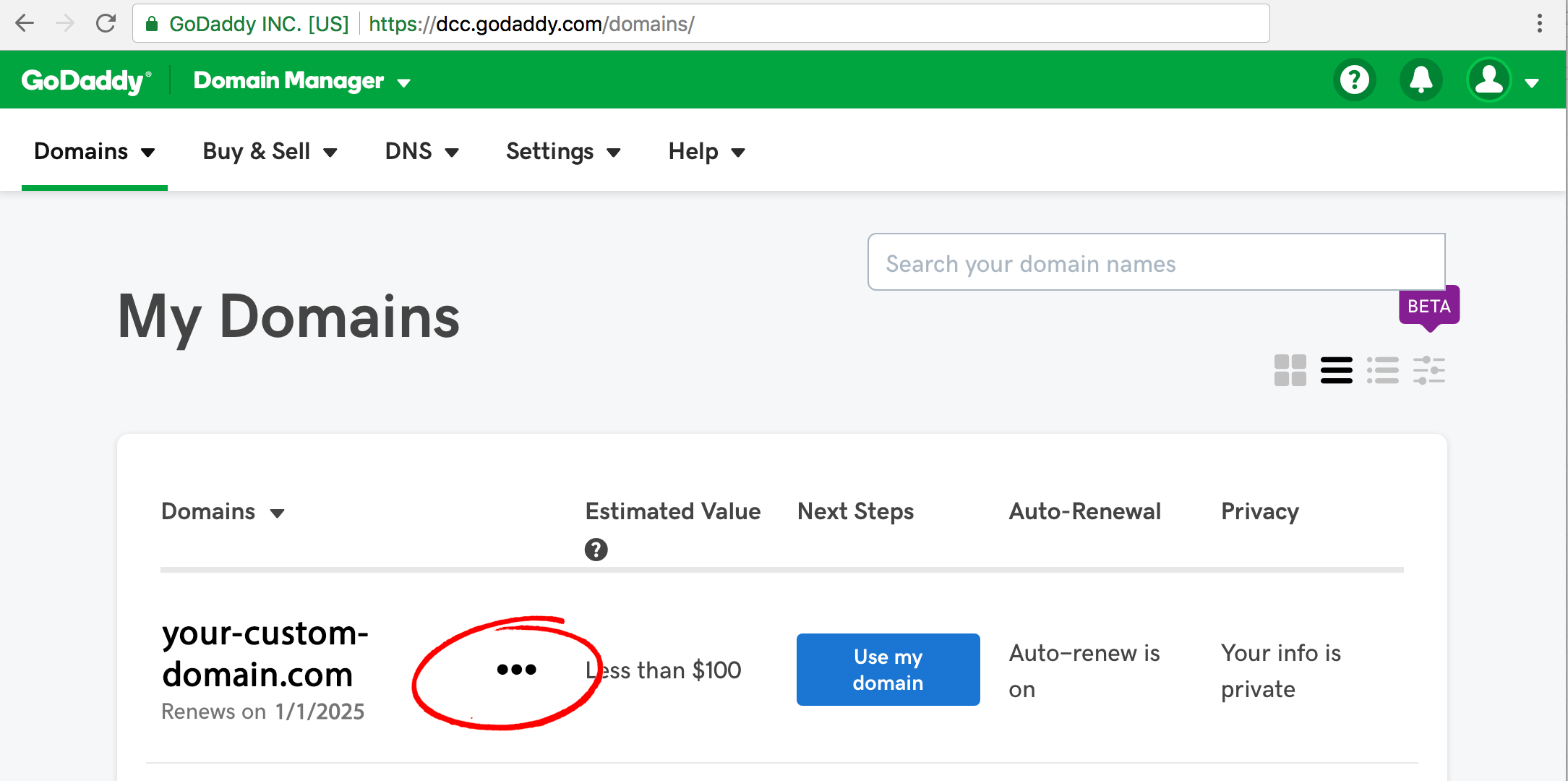Expand the Domains column sort dropdown

pyautogui.click(x=279, y=512)
